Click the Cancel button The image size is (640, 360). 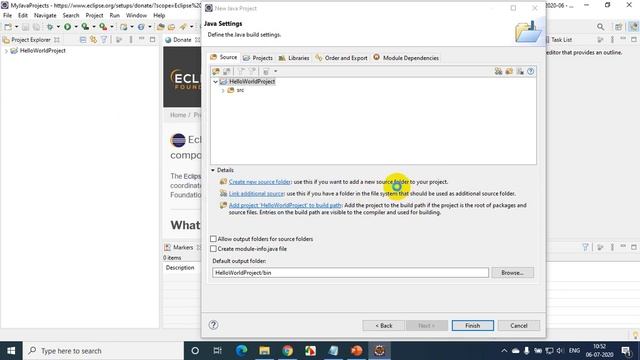pyautogui.click(x=519, y=326)
